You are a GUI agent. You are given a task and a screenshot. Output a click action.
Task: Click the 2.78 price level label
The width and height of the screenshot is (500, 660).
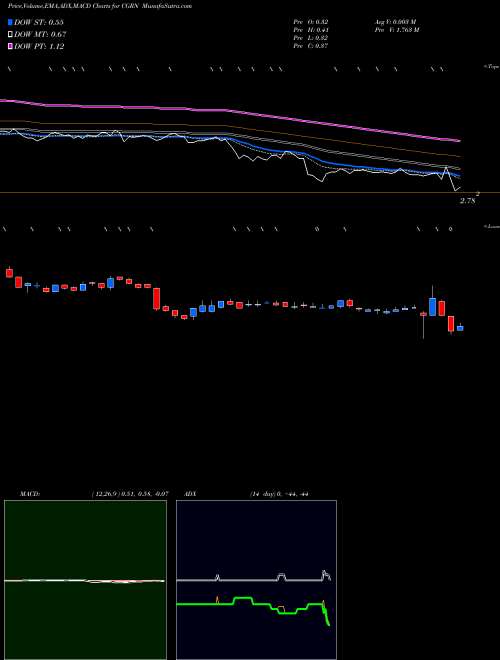coord(468,201)
